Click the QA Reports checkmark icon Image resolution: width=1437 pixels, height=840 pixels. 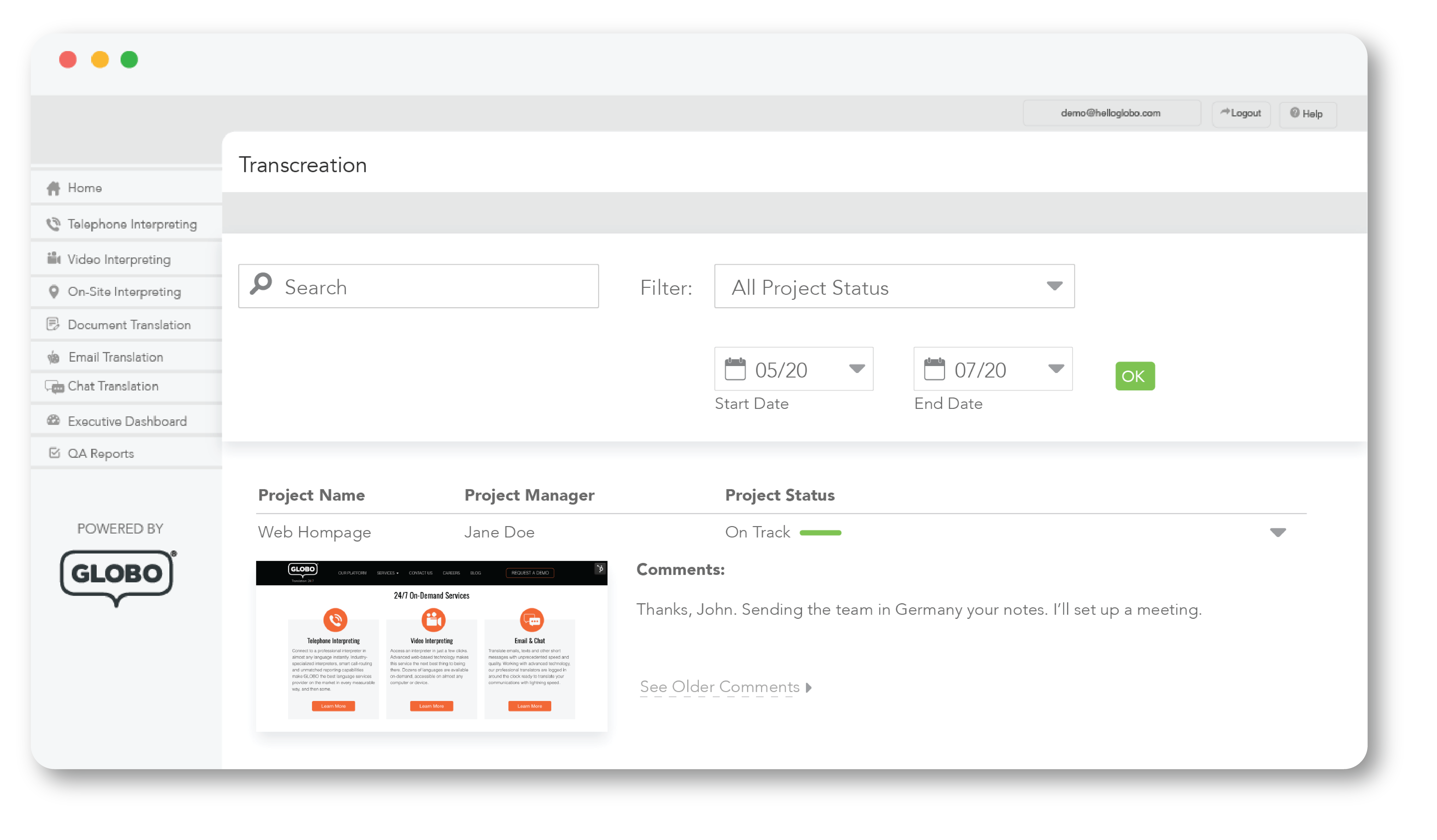(54, 453)
